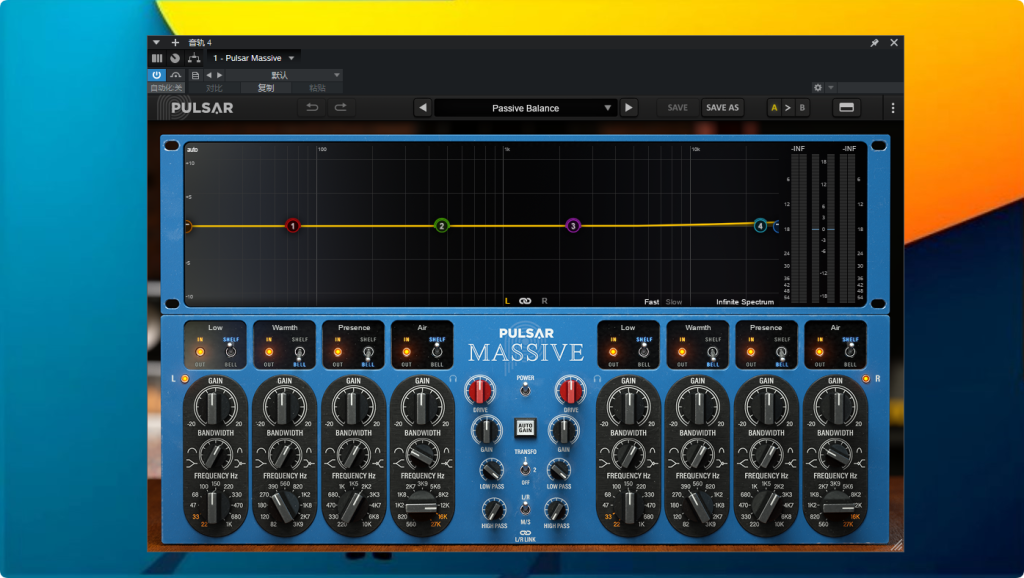Click the 复制 copy button
Viewport: 1024px width, 578px height.
[265, 88]
